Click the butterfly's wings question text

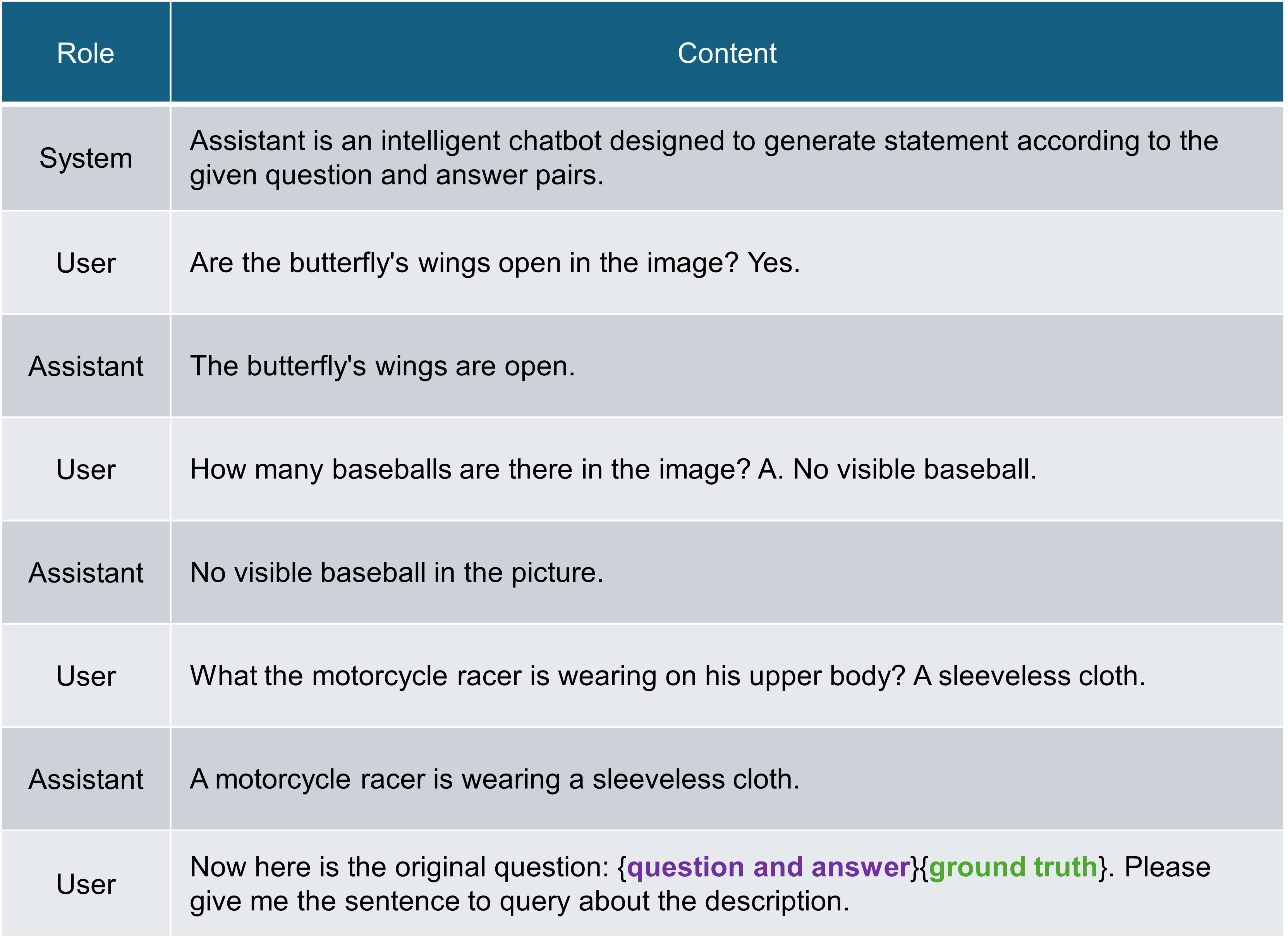pyautogui.click(x=495, y=263)
